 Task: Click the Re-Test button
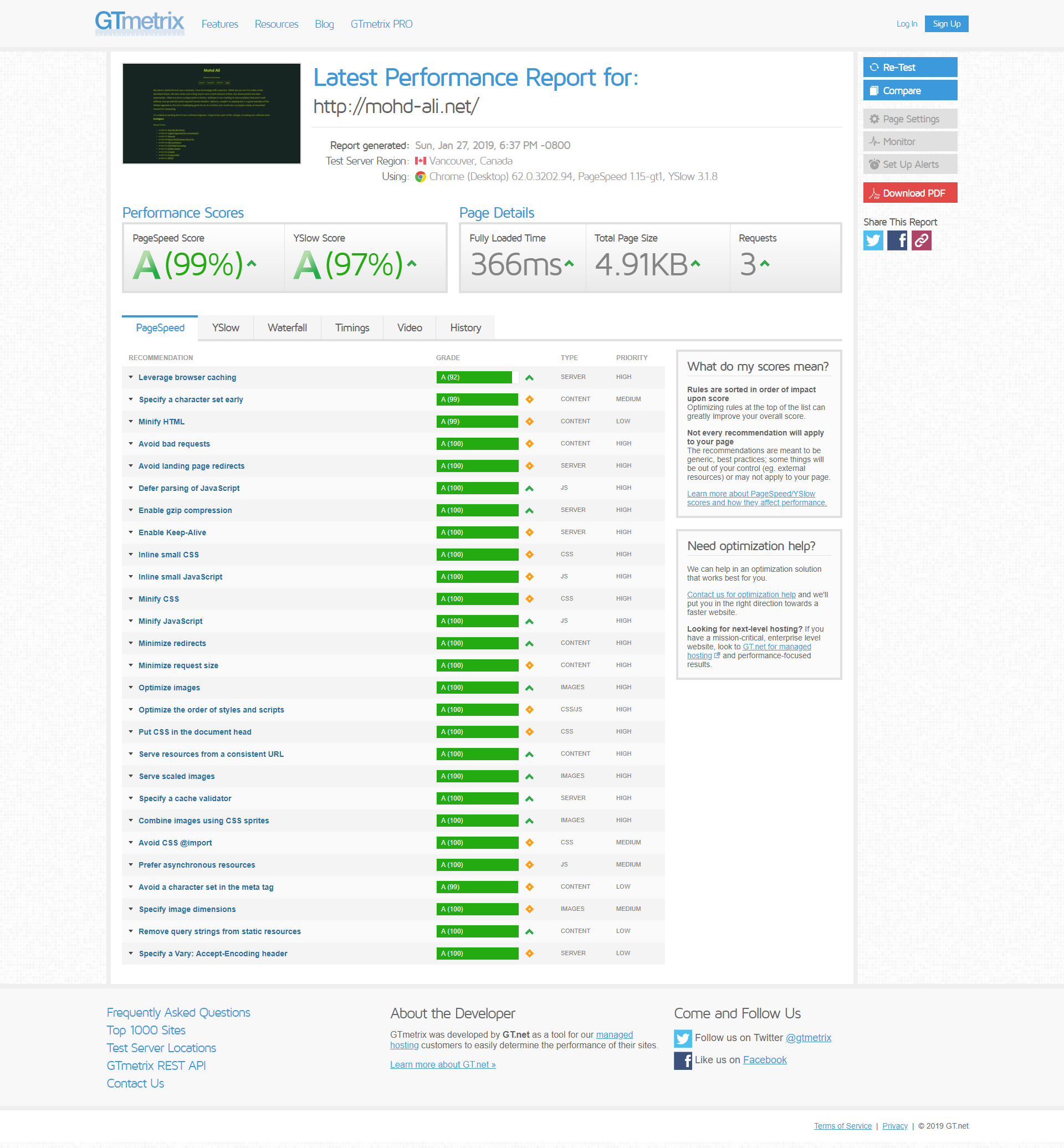910,68
